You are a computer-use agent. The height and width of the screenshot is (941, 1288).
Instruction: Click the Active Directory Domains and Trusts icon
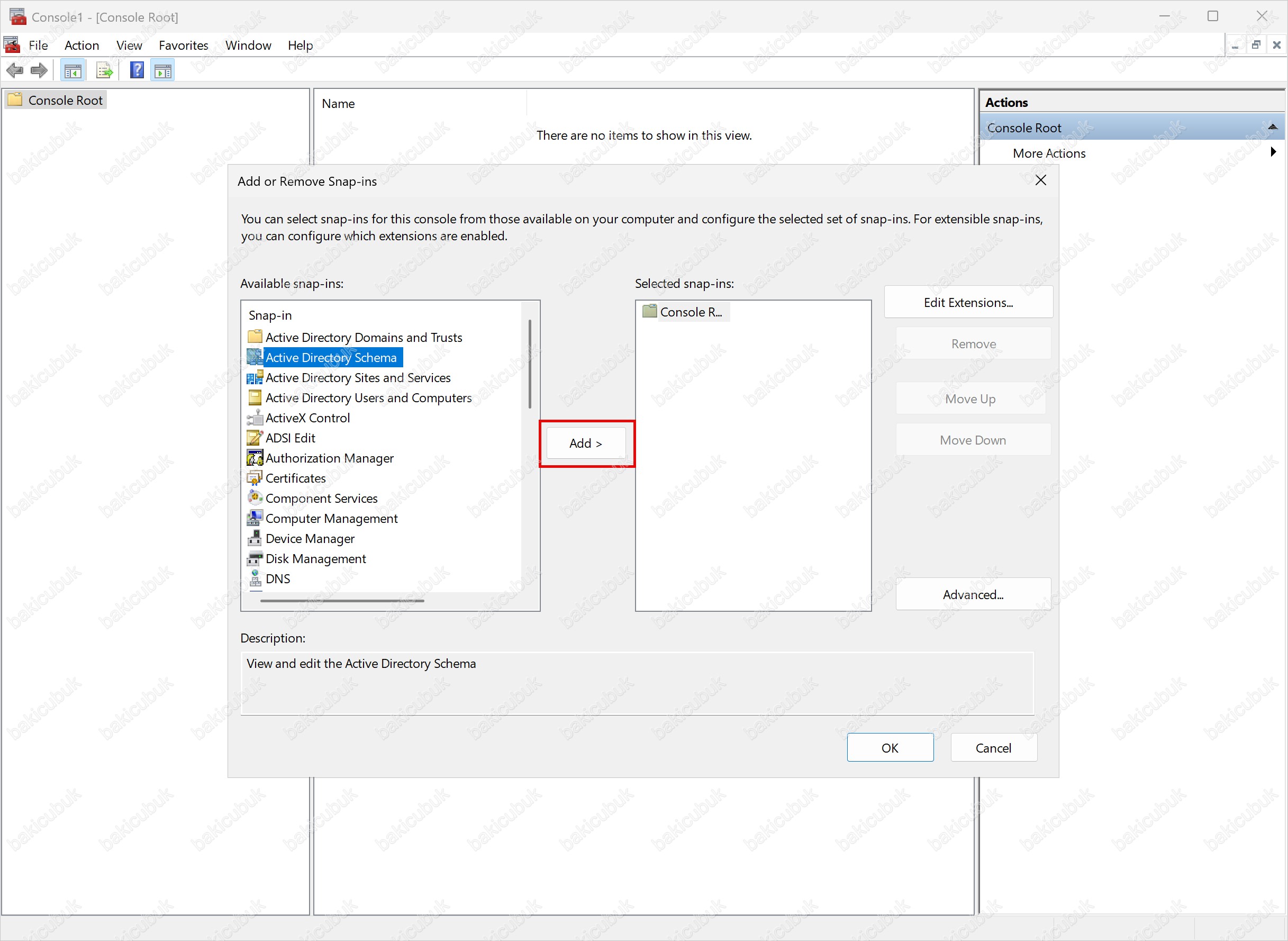click(x=255, y=337)
